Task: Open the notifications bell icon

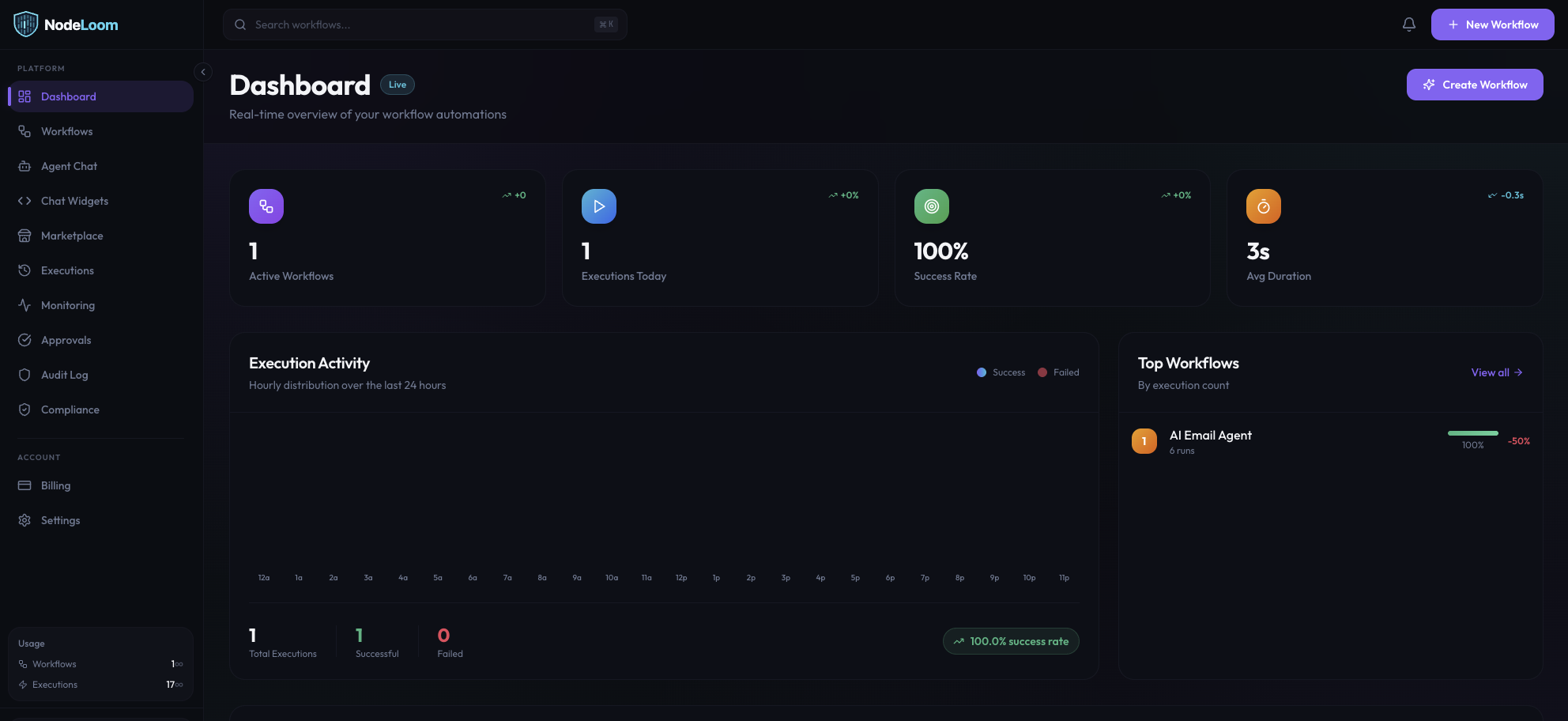Action: point(1409,25)
